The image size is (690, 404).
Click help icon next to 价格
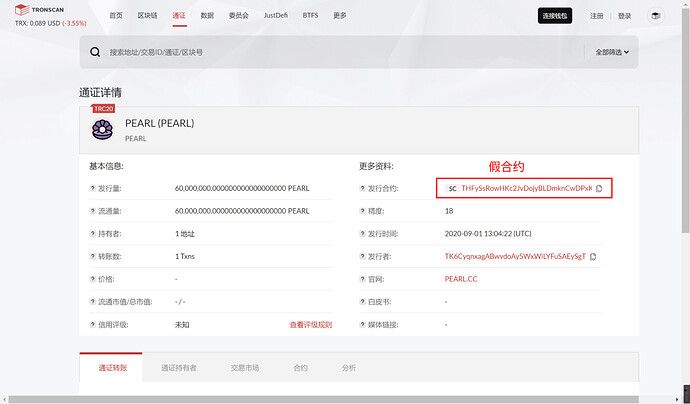[x=92, y=279]
